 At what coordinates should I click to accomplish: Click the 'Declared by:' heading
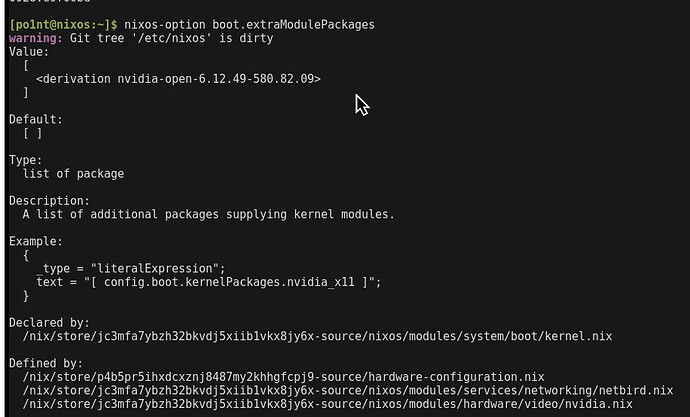(x=50, y=322)
